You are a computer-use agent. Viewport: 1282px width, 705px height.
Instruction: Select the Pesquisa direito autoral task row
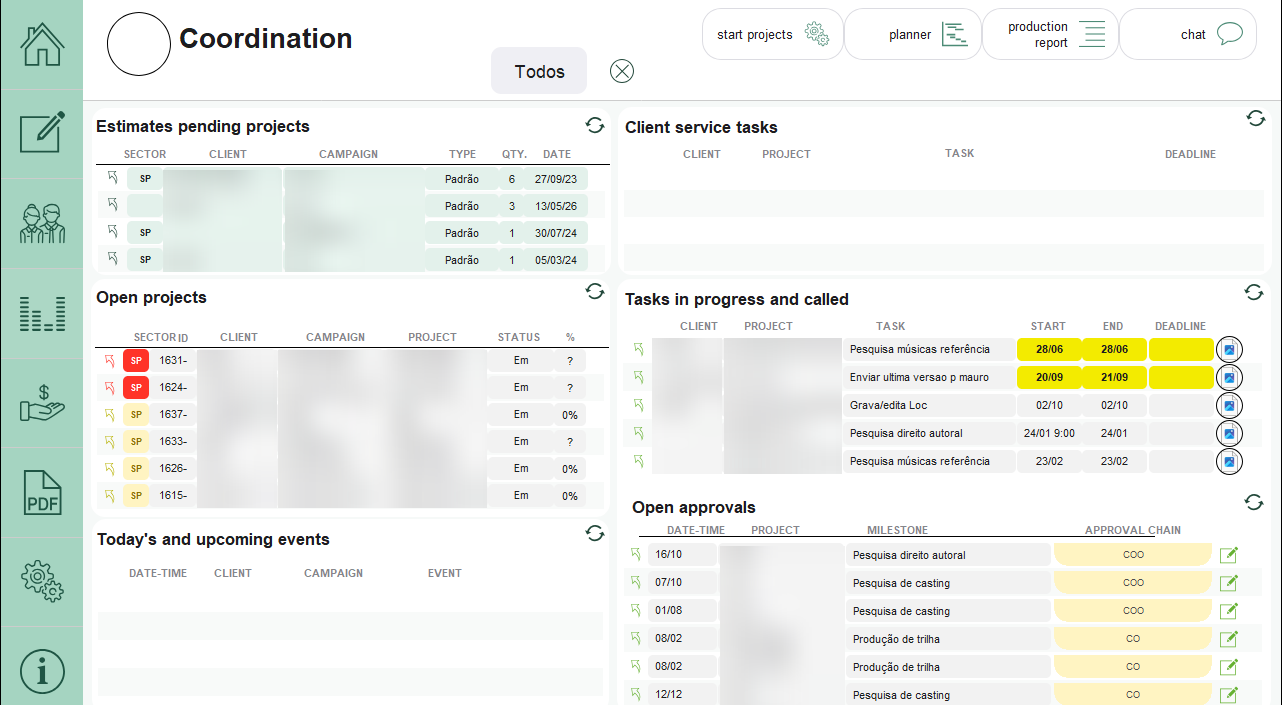(930, 434)
